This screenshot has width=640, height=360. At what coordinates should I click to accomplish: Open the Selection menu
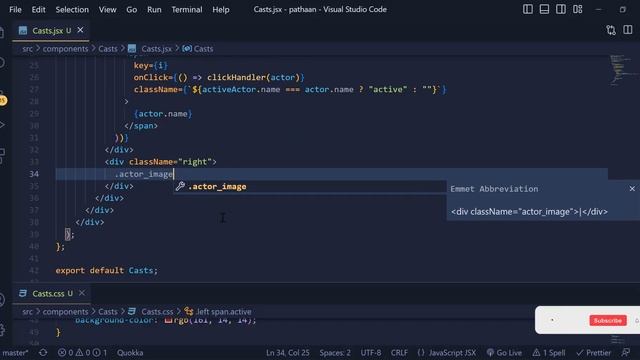click(x=72, y=9)
